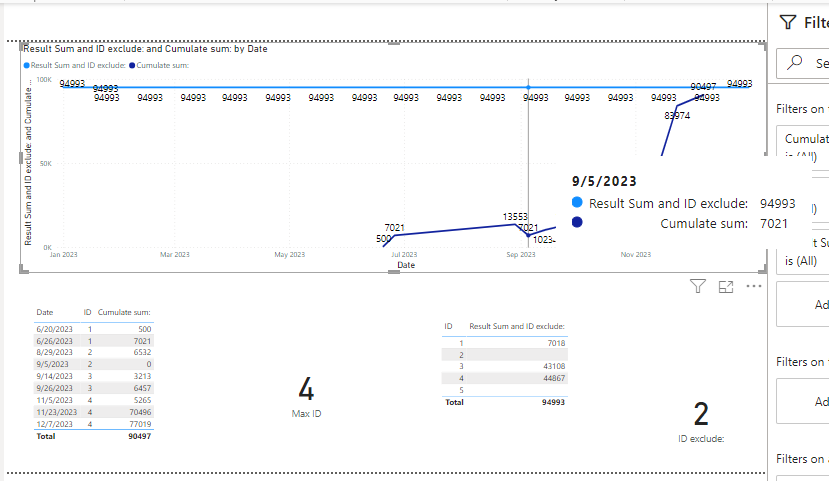Image resolution: width=829 pixels, height=481 pixels.
Task: Click the Jul 2023 axis label
Action: [404, 255]
